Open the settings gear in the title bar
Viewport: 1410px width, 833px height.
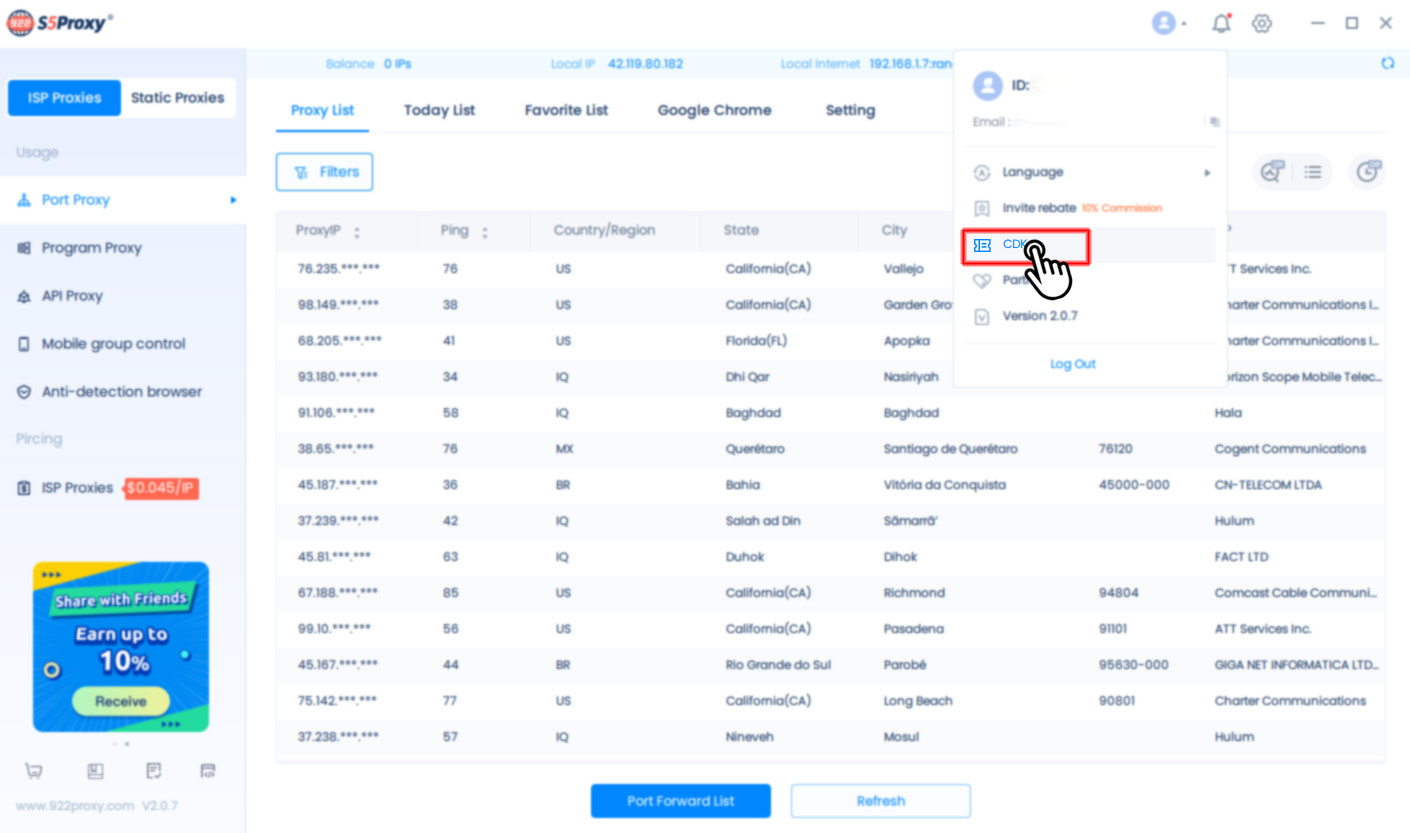pos(1262,22)
